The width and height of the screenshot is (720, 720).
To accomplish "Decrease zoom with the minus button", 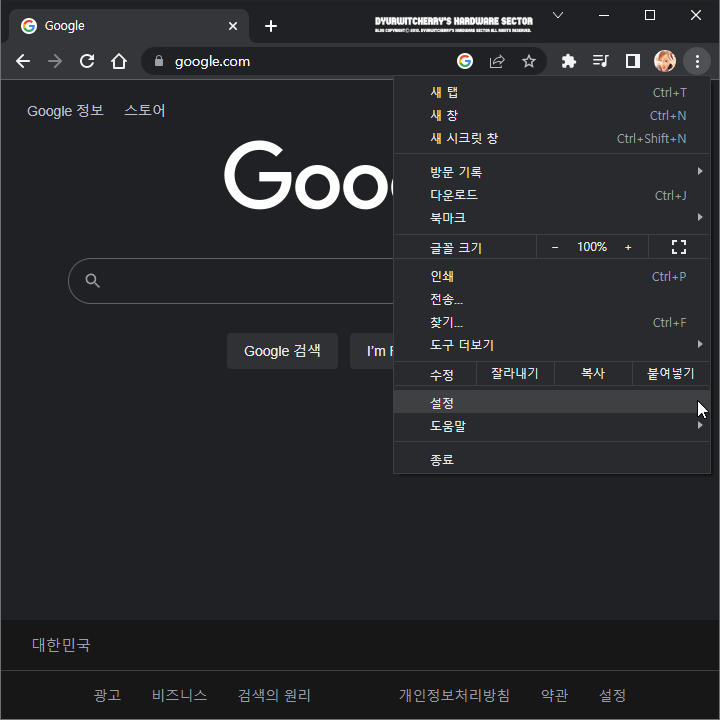I will click(555, 248).
